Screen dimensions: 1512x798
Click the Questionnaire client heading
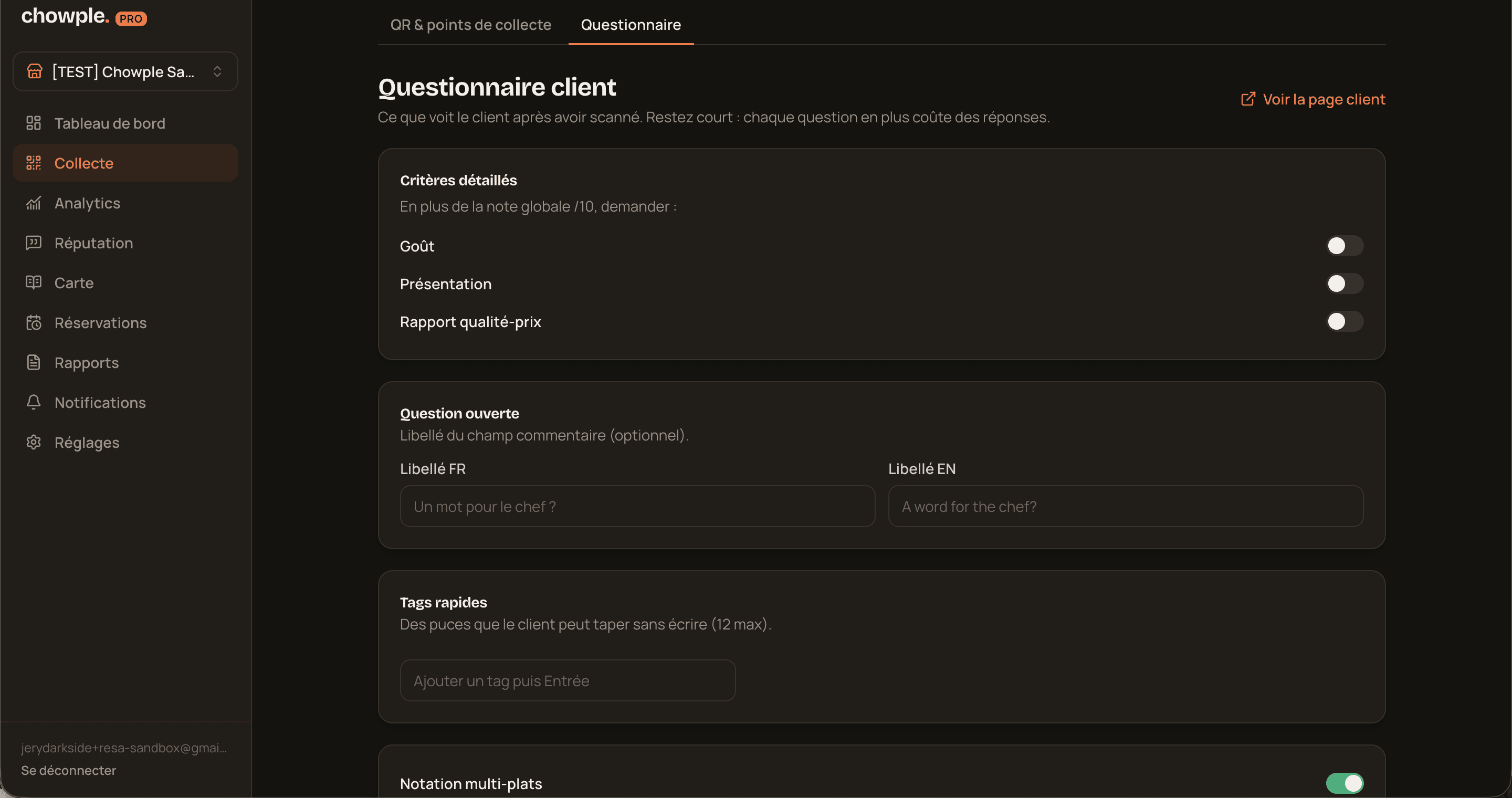point(497,87)
